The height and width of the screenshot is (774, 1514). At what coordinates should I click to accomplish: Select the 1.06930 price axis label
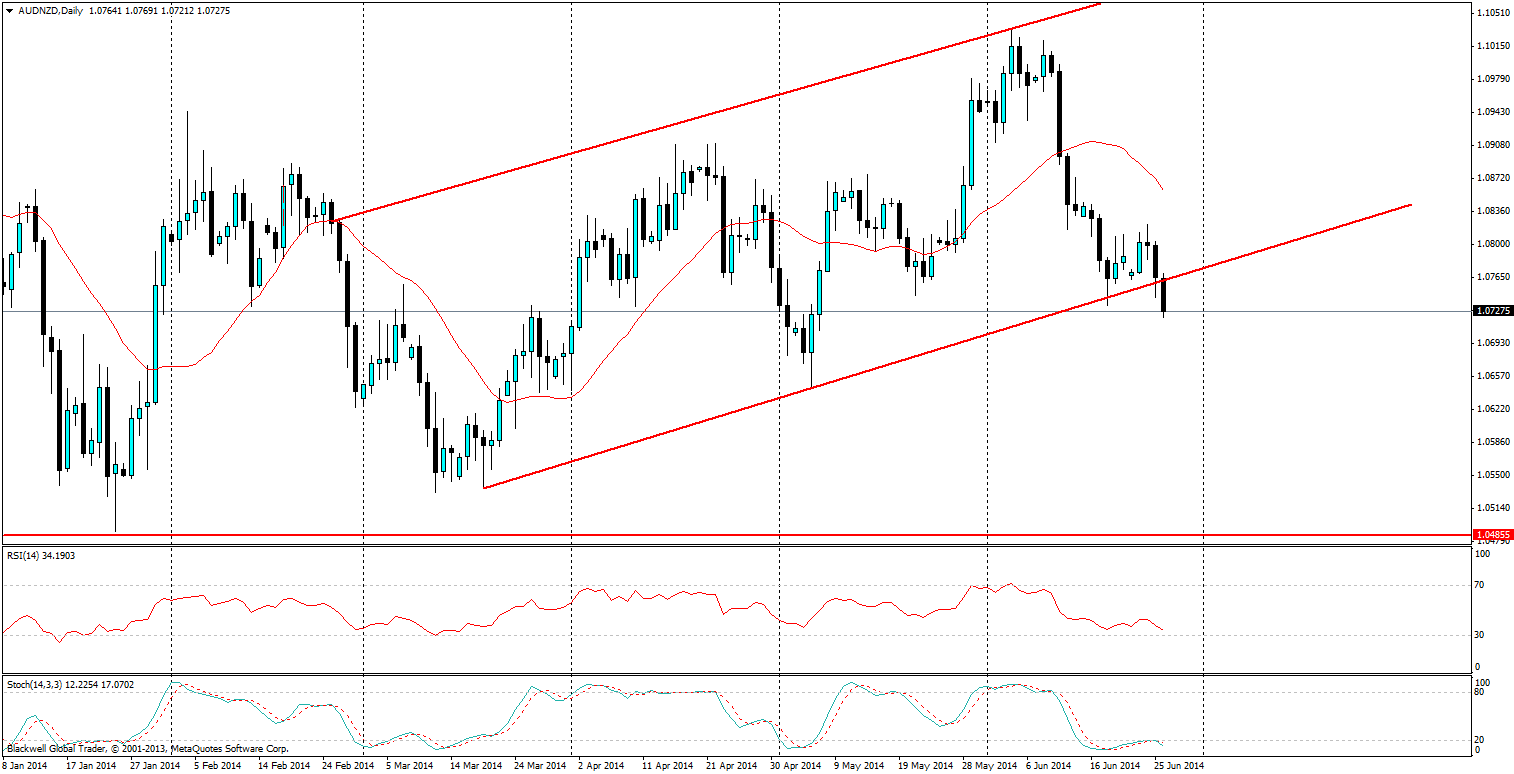[x=1493, y=343]
